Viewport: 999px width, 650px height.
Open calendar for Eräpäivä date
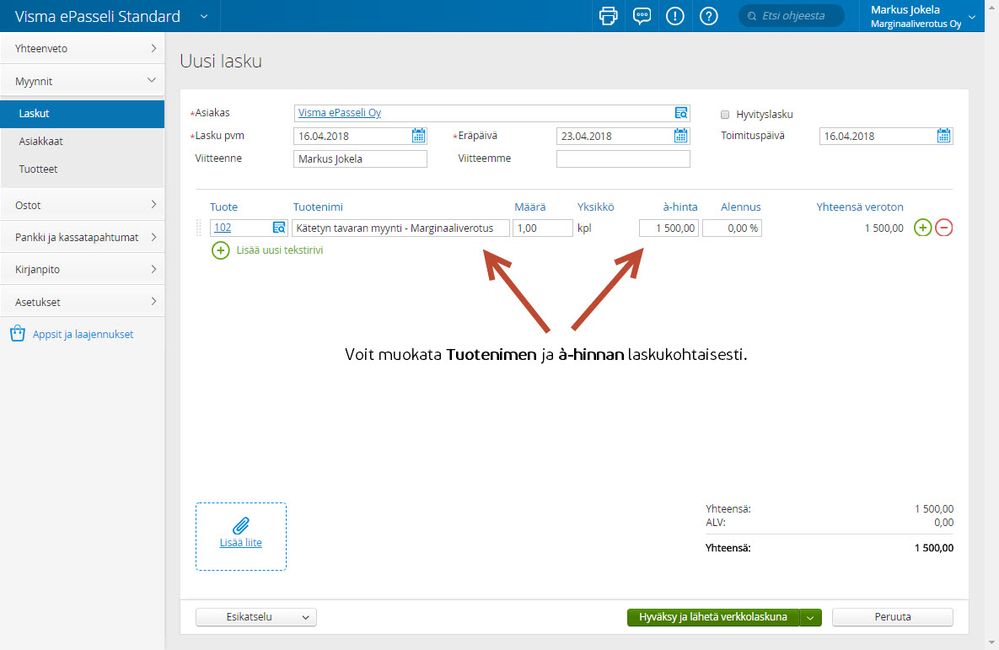(681, 136)
